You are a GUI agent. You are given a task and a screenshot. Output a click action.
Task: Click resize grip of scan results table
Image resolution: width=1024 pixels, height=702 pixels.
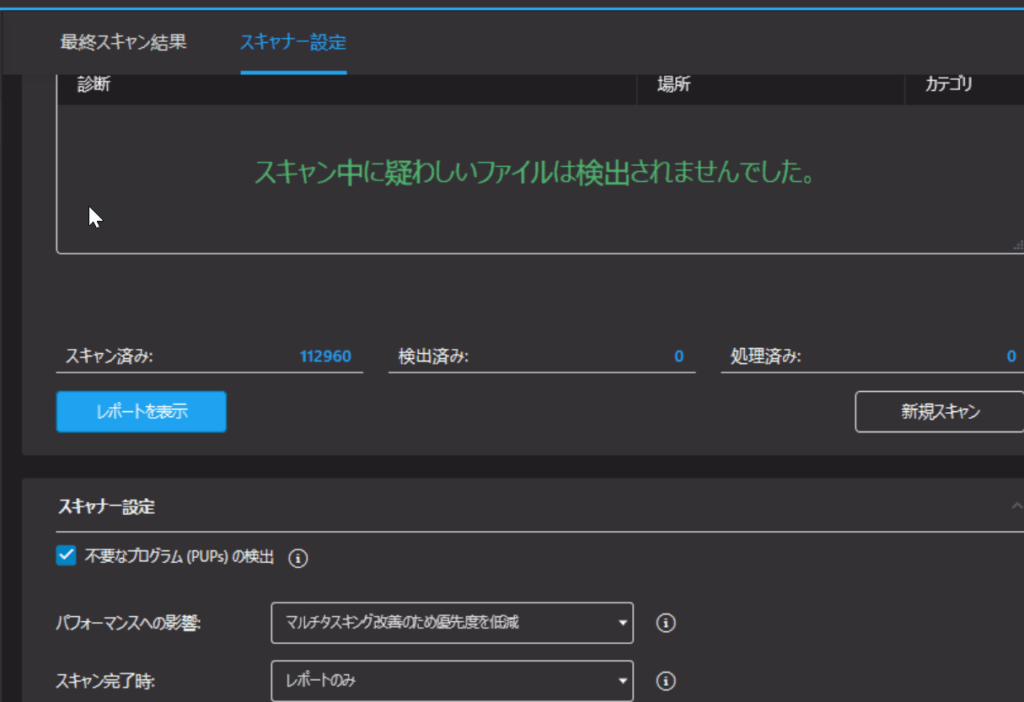click(1017, 245)
